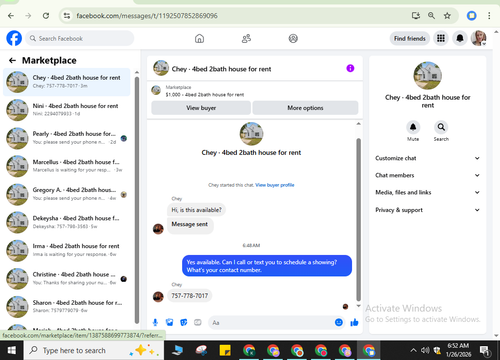
Task: Open the volume icon in system tray
Action: 425,350
